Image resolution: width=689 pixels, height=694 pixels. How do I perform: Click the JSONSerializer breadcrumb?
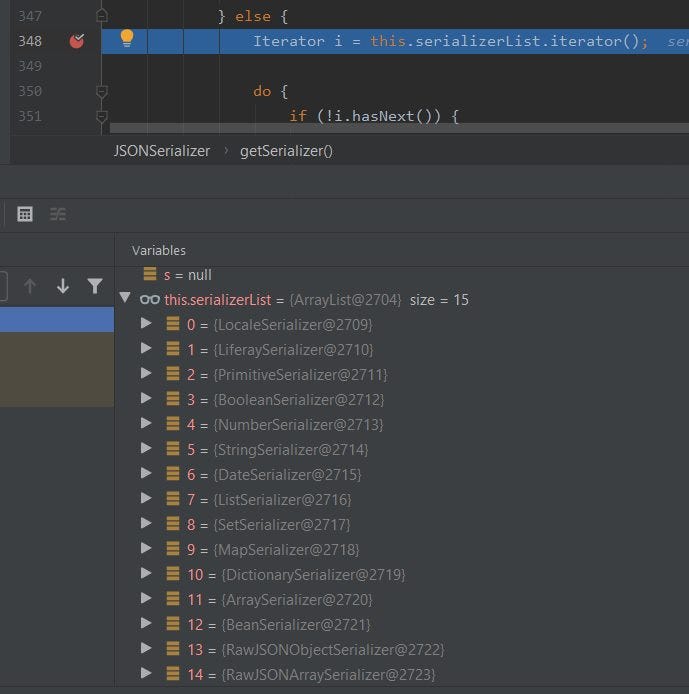pyautogui.click(x=162, y=151)
